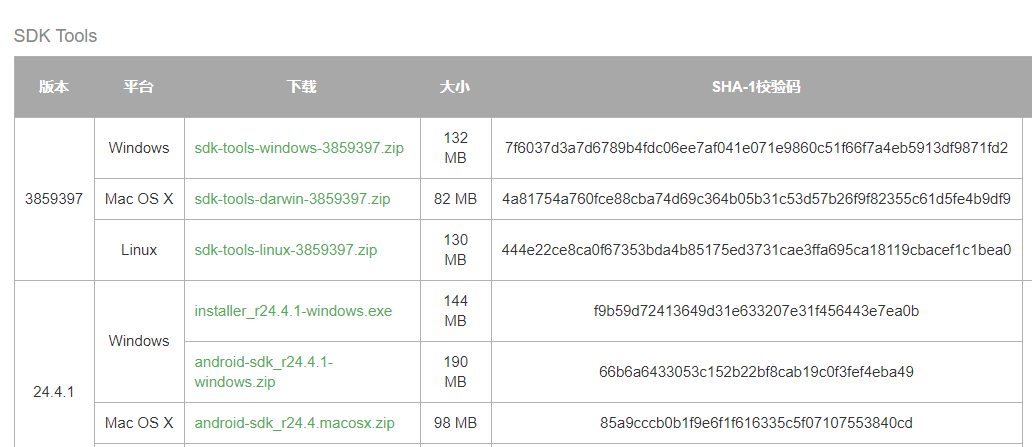Download android-sdk_r24.4.macosx.zip
The height and width of the screenshot is (447, 1032).
(x=294, y=423)
